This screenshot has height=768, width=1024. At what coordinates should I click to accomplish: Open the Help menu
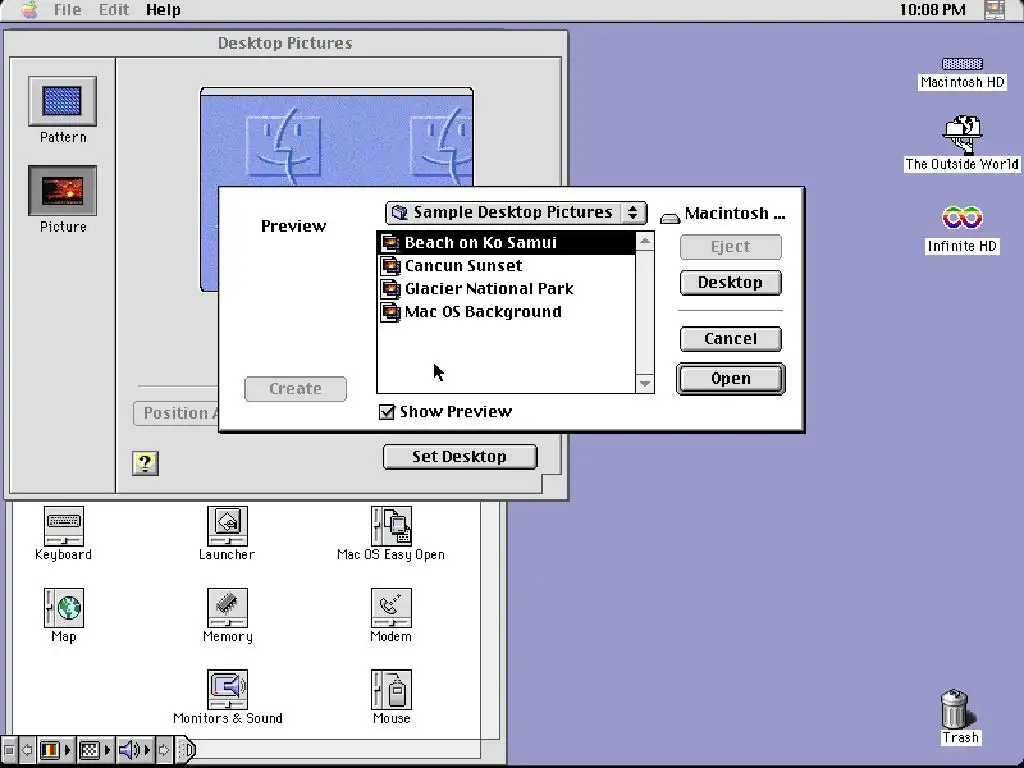tap(163, 10)
